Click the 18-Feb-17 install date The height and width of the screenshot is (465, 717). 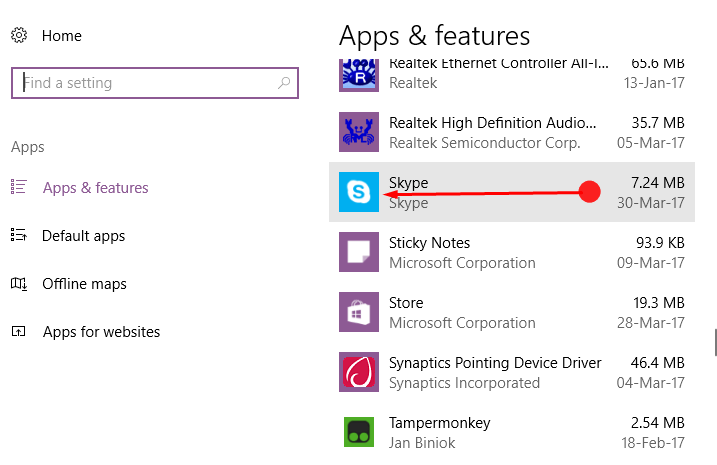point(653,443)
